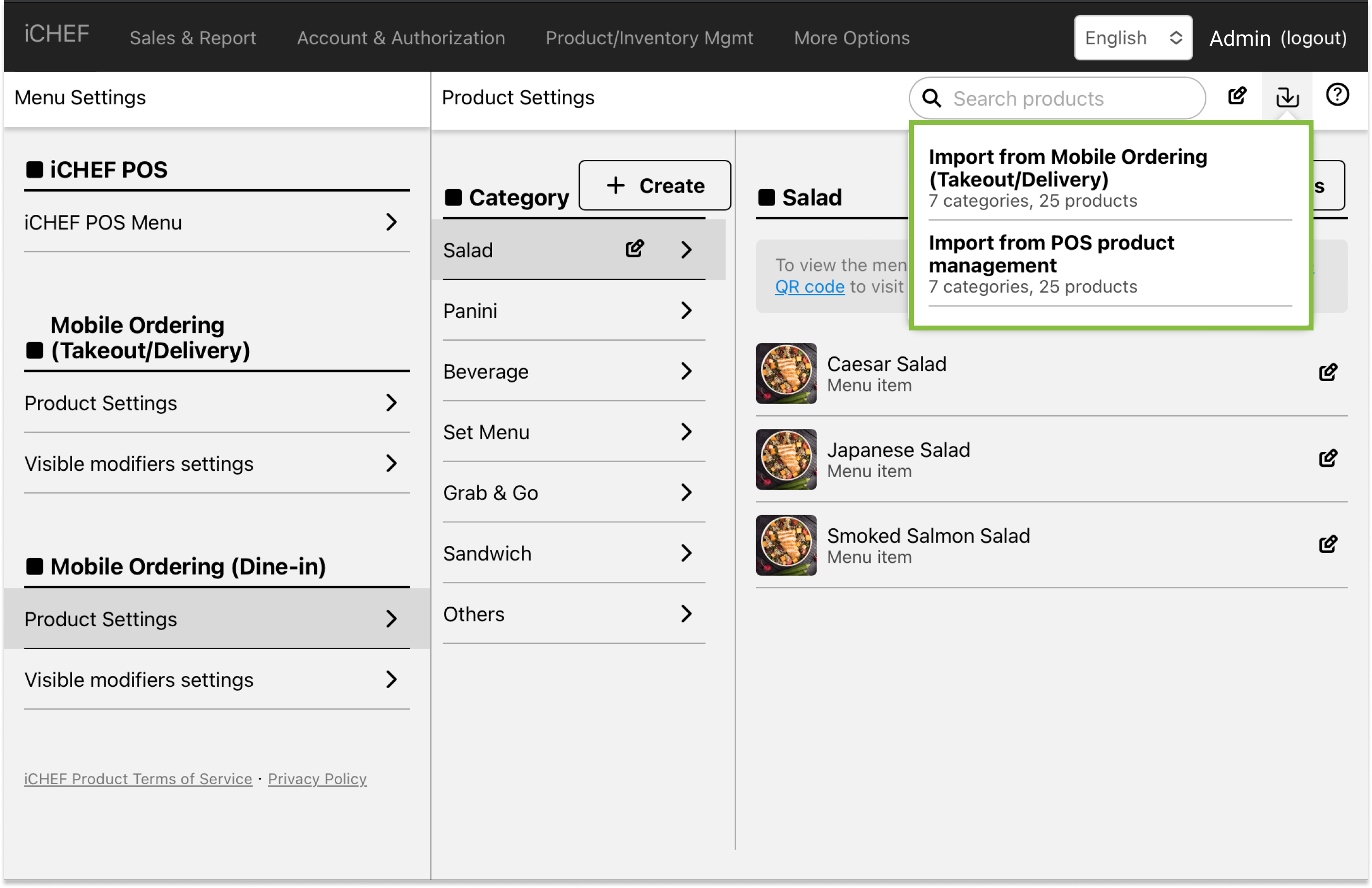Edit the Japanese Salad menu item
The height and width of the screenshot is (888, 1372).
tap(1328, 459)
